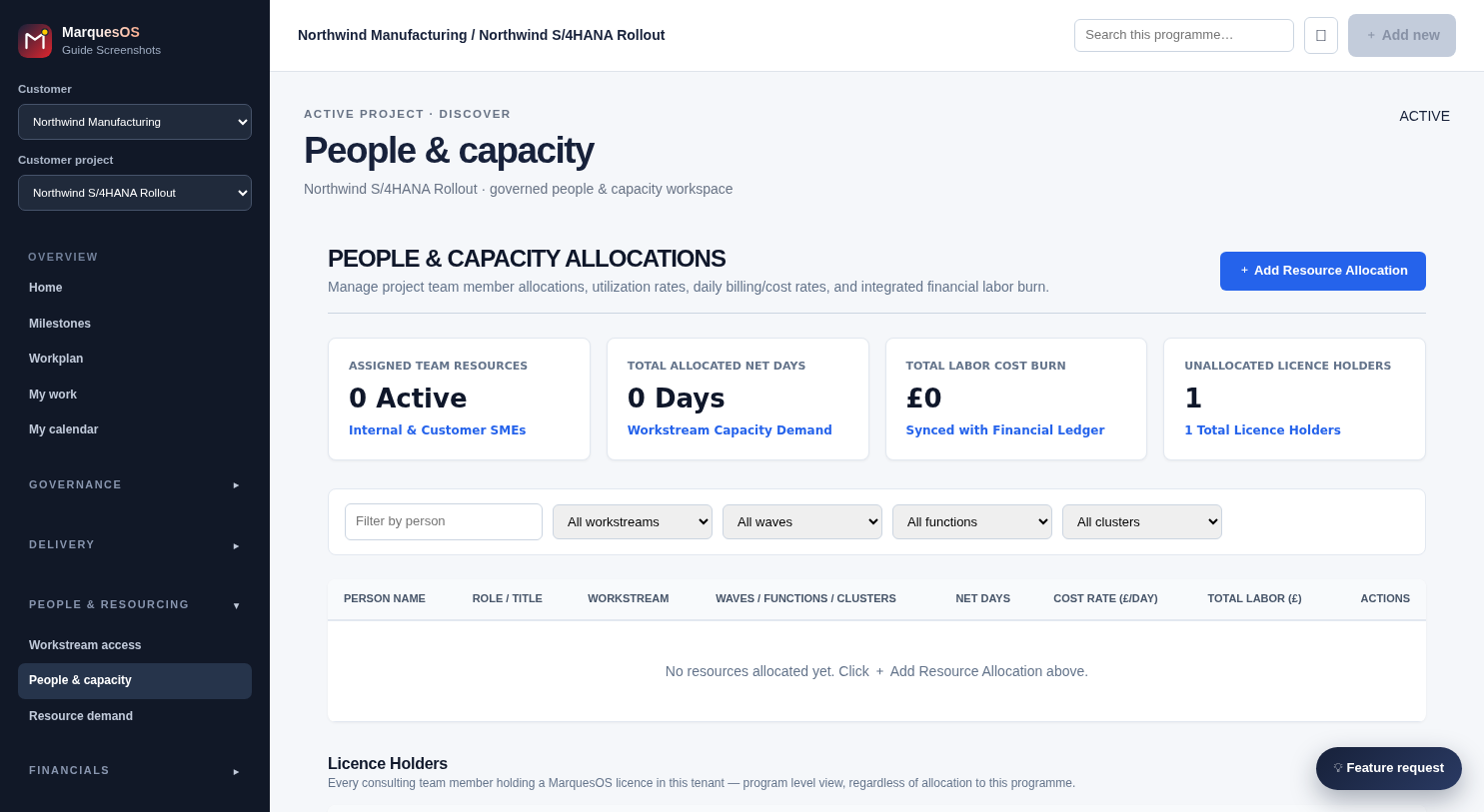Open the All workstreams filter dropdown
Screen dimensions: 1484x812
click(x=633, y=521)
